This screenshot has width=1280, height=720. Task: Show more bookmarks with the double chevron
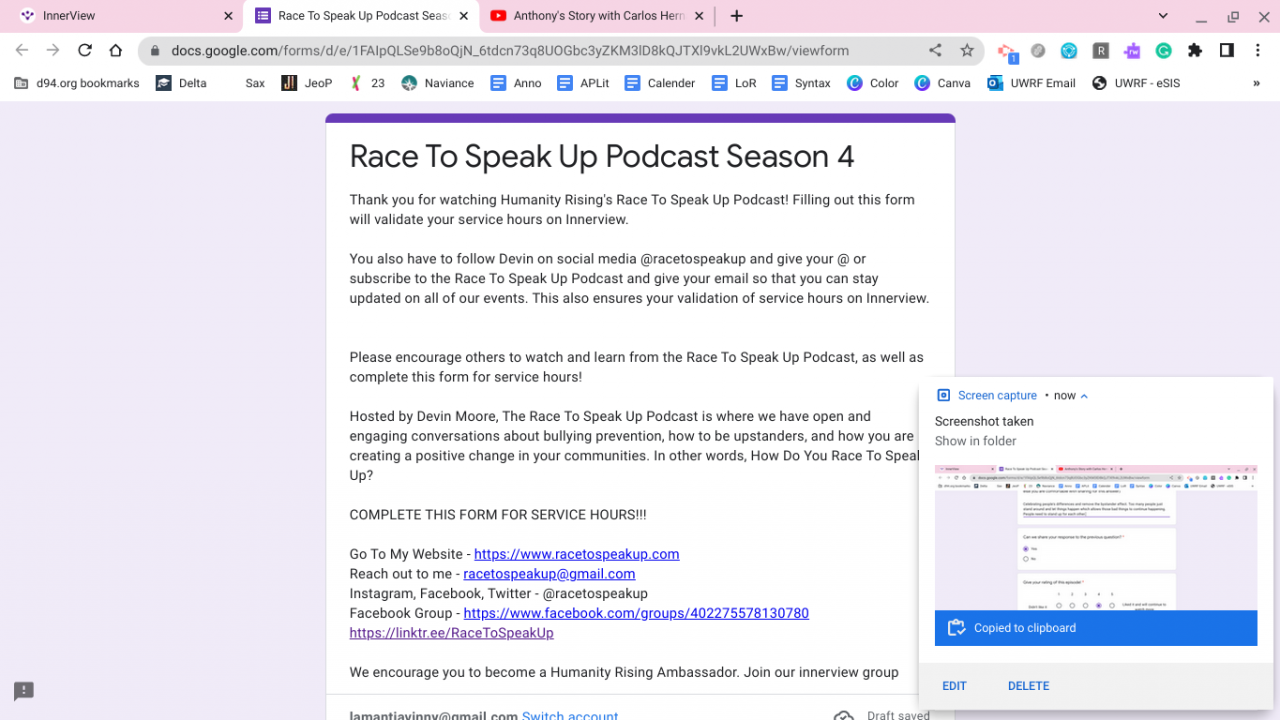click(1256, 83)
